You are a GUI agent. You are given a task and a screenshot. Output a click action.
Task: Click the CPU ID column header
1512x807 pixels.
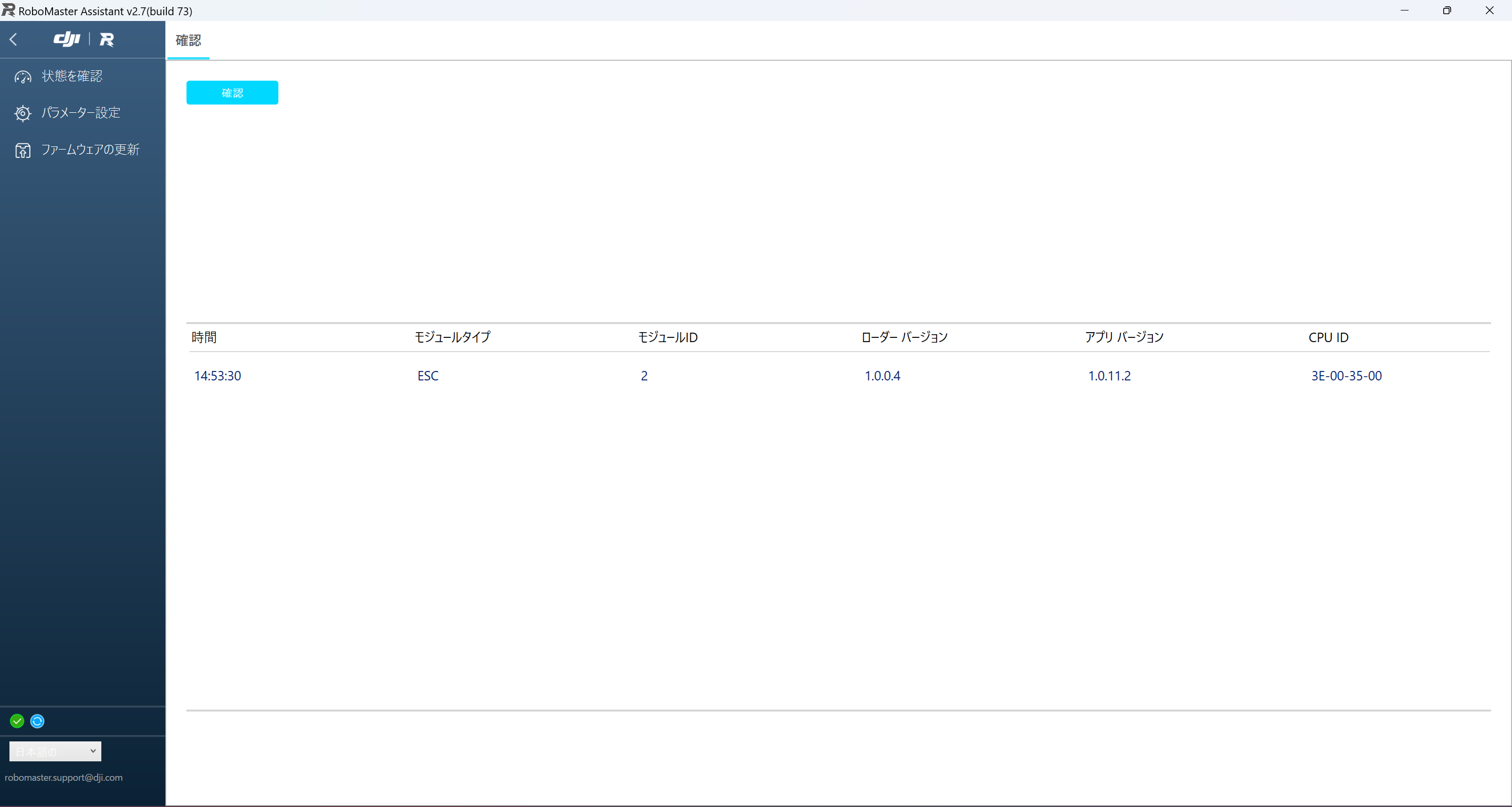1329,337
